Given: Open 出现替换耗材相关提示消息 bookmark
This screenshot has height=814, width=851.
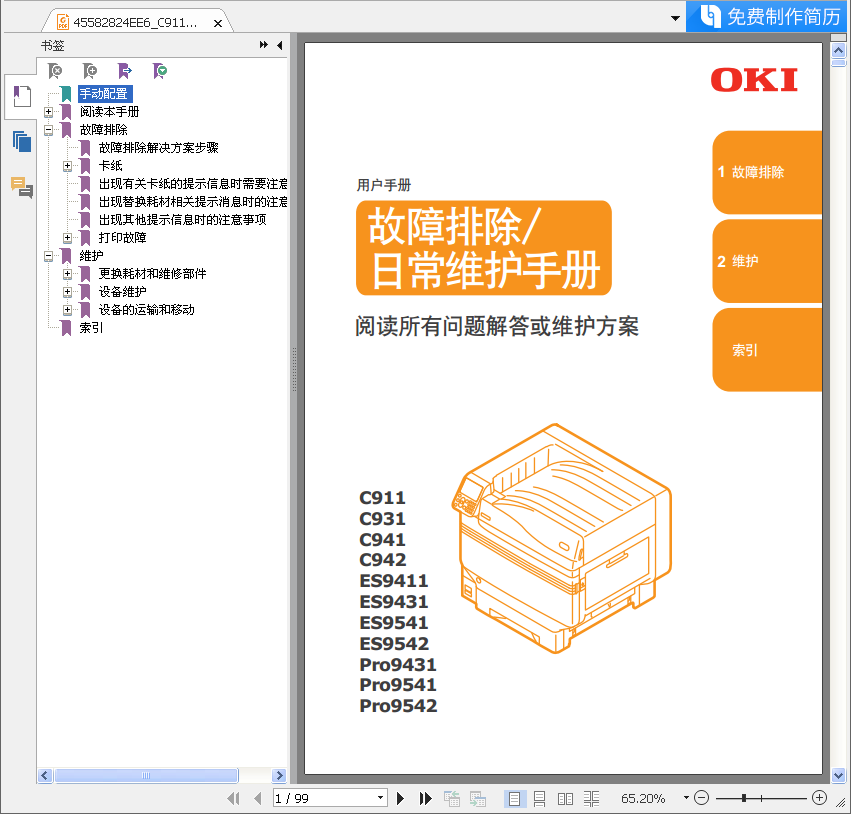Looking at the screenshot, I should tap(193, 201).
